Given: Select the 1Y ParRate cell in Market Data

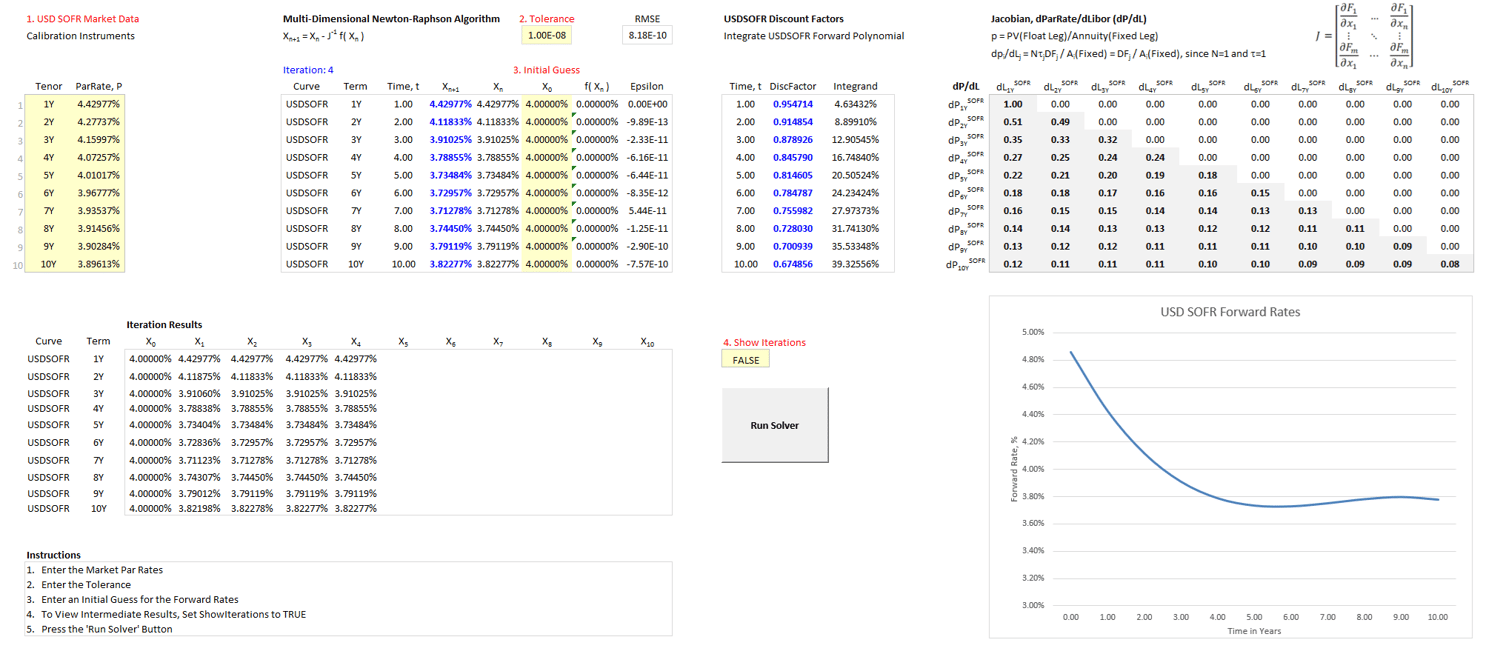Looking at the screenshot, I should 98,104.
